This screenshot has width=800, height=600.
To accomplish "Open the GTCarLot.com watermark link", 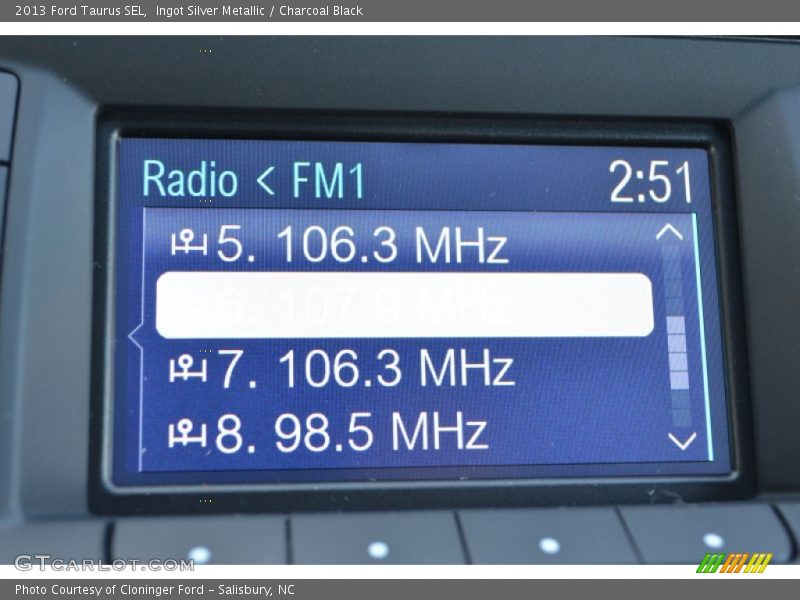I will click(104, 563).
